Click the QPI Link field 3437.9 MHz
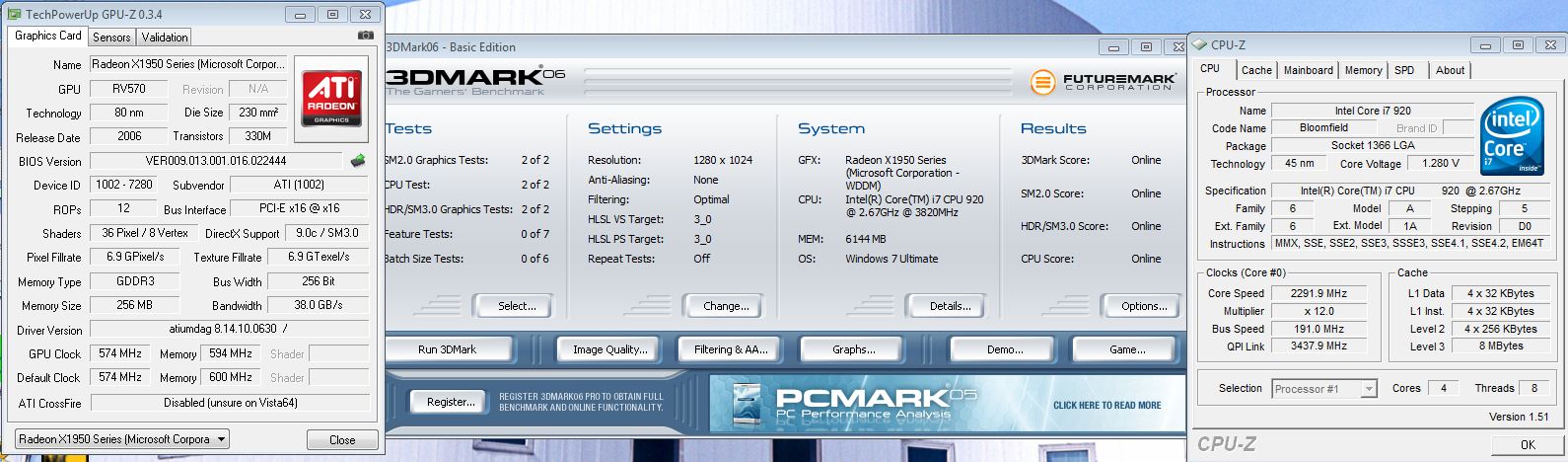 tap(1319, 346)
